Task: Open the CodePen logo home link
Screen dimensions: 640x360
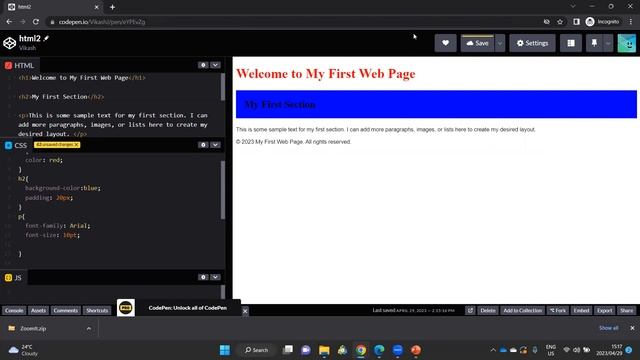Action: pos(9,43)
